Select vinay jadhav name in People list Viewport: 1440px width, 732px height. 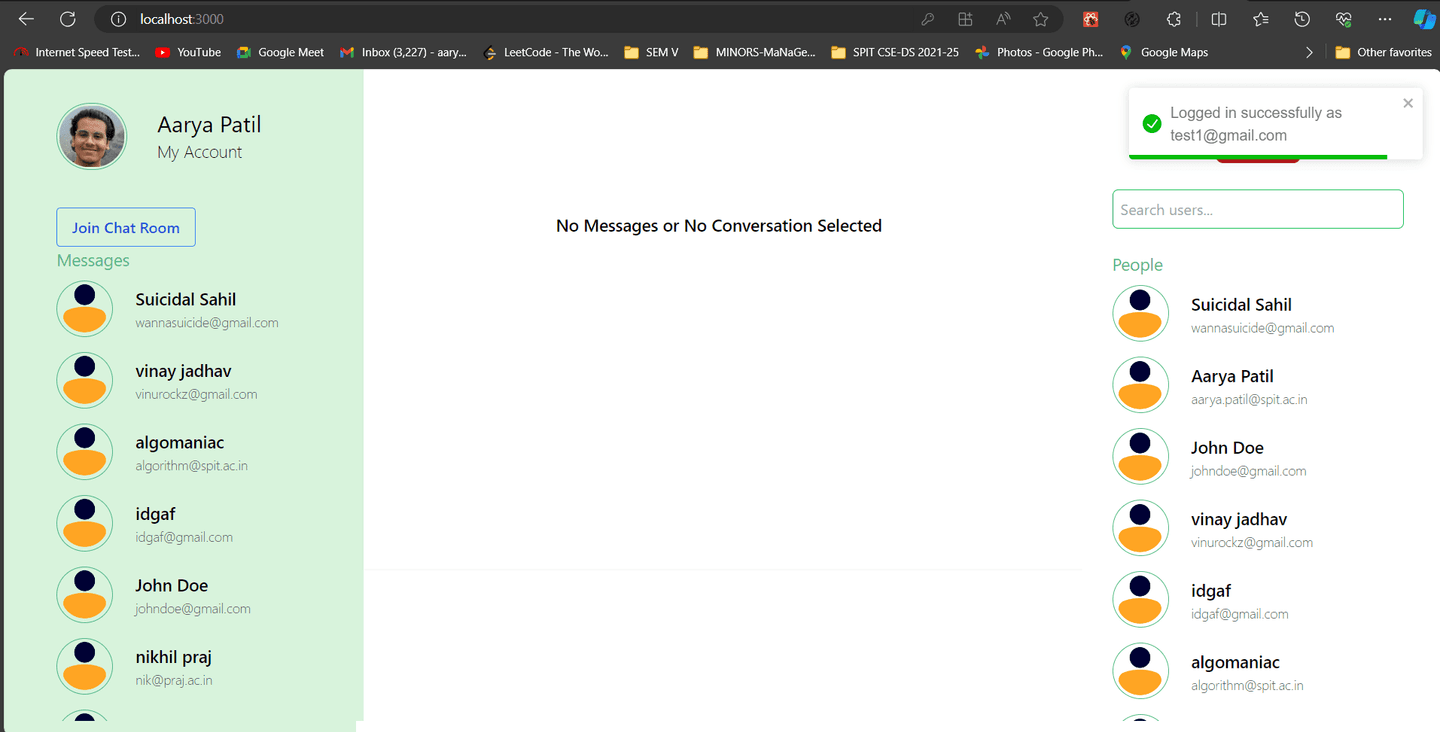[x=1239, y=519]
